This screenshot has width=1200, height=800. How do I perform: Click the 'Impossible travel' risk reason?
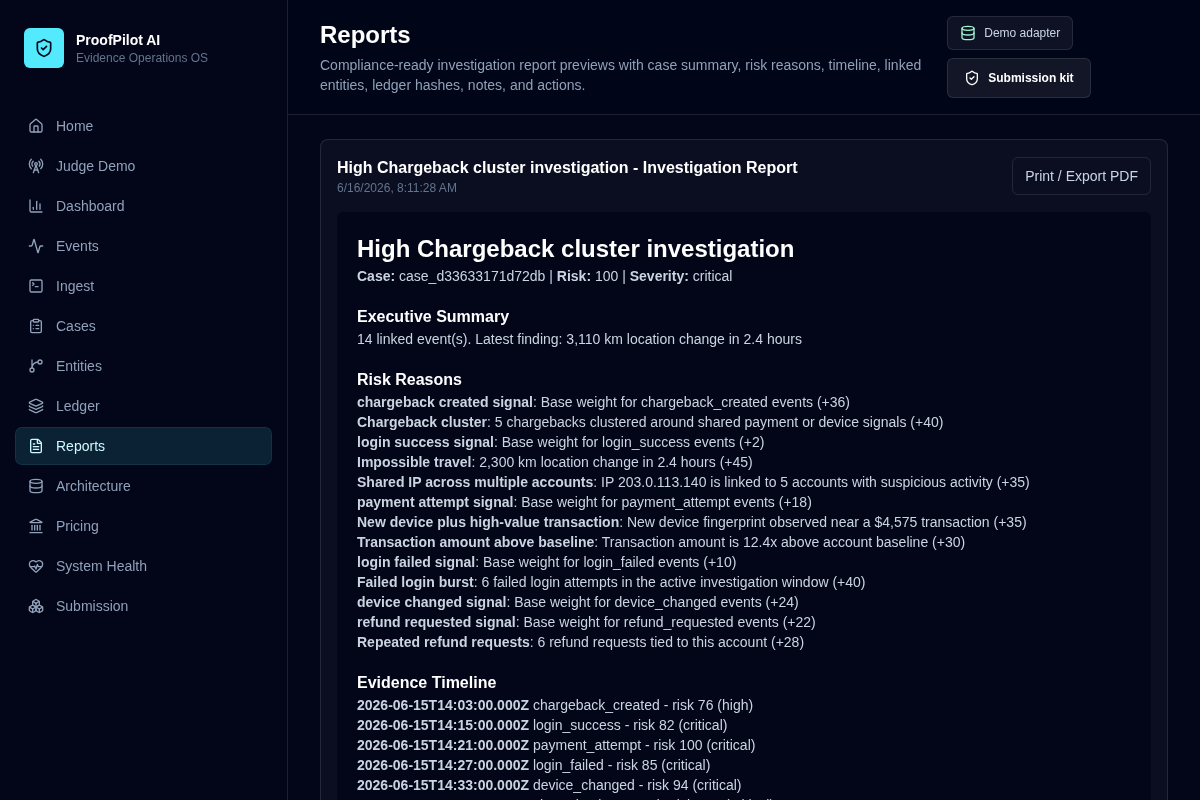click(x=555, y=462)
